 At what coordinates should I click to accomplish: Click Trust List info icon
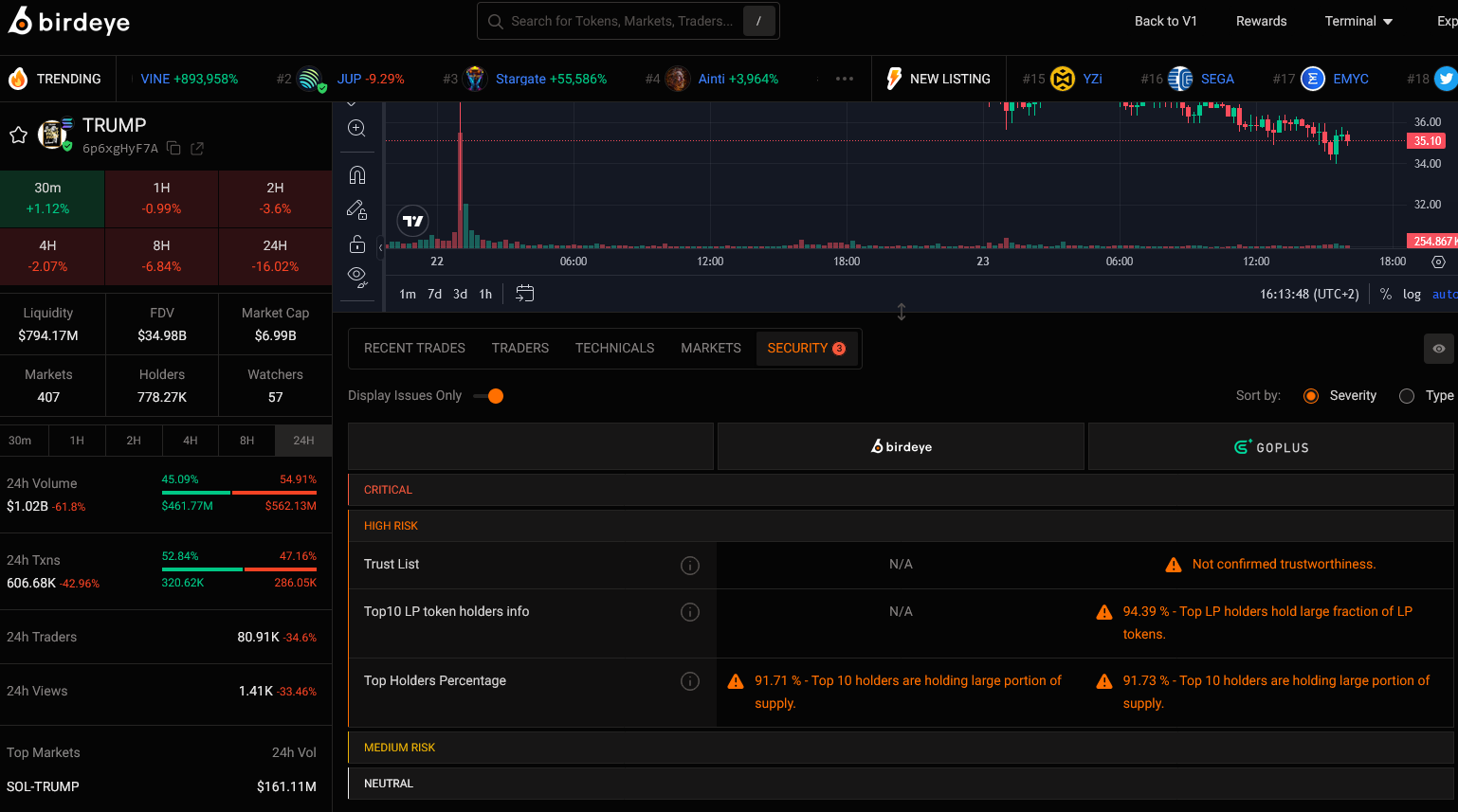click(690, 566)
